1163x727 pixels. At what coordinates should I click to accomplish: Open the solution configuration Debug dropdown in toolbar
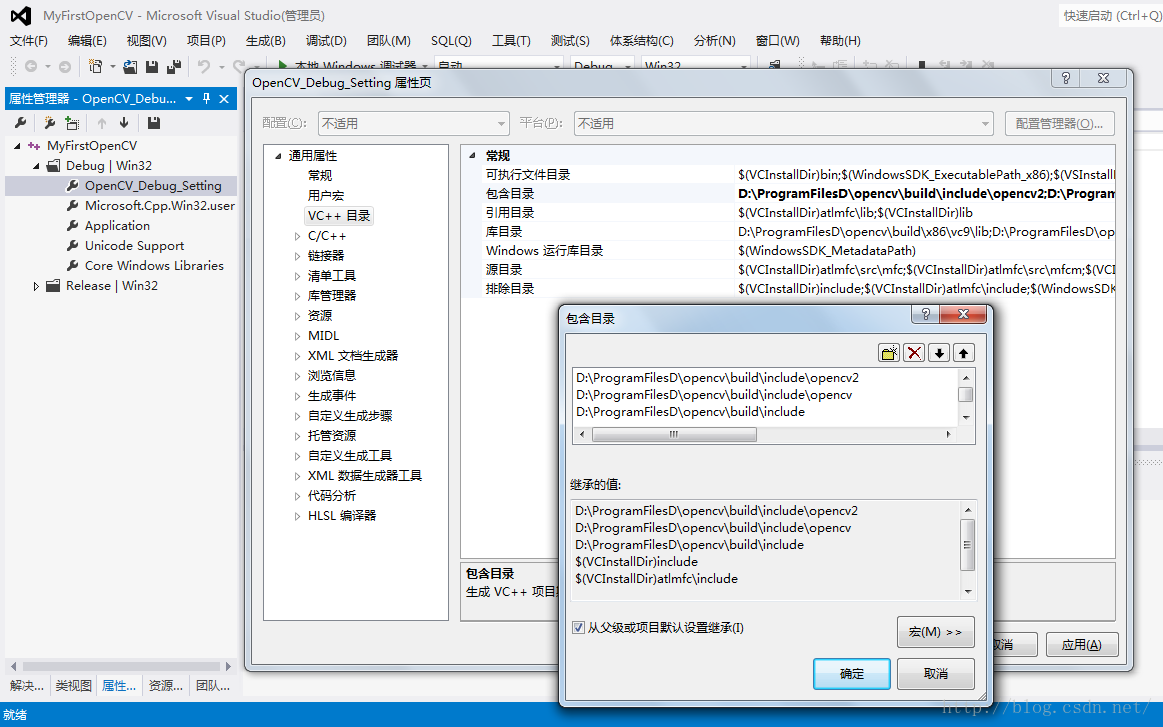click(603, 64)
